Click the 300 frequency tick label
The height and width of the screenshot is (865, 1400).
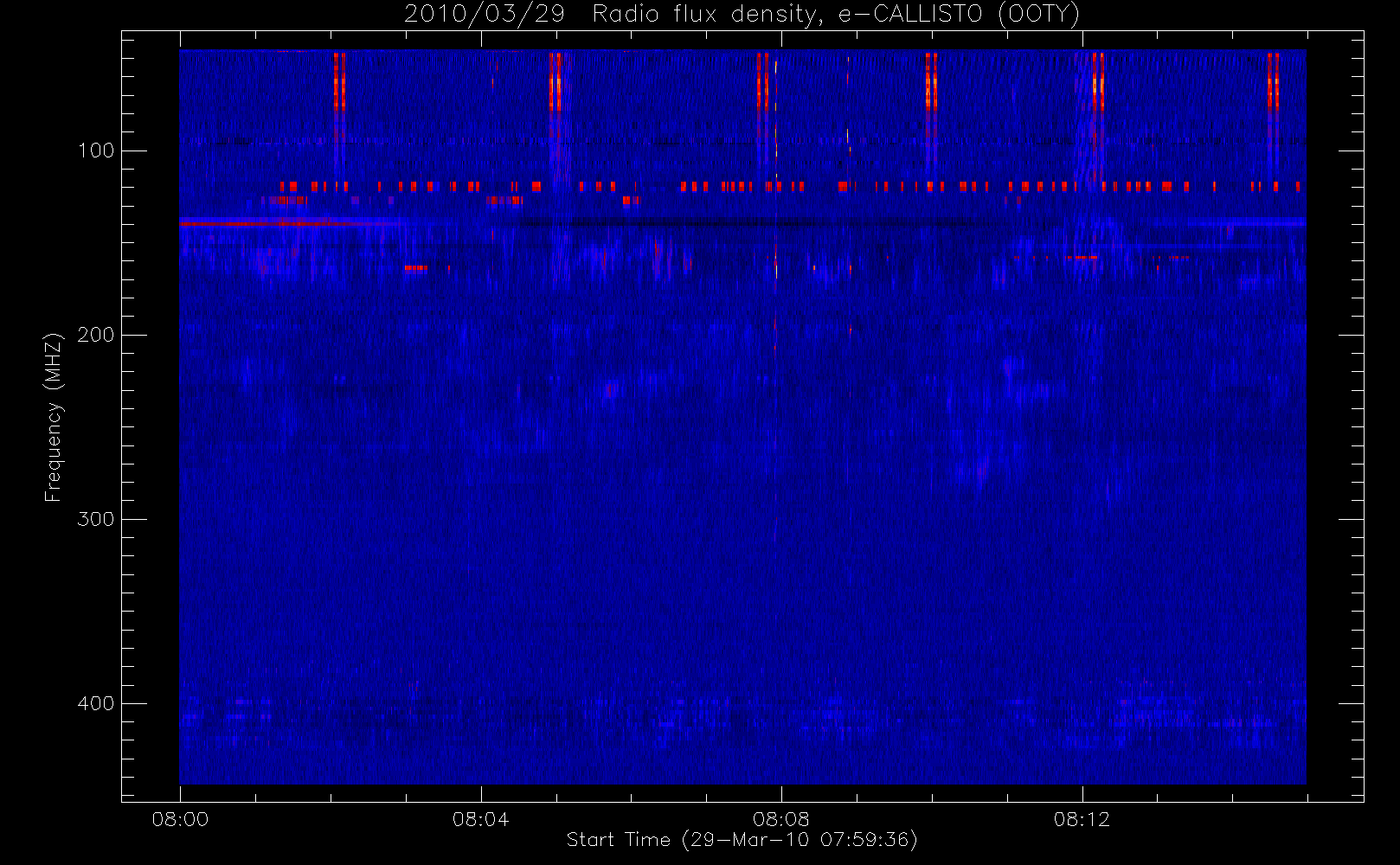click(96, 519)
